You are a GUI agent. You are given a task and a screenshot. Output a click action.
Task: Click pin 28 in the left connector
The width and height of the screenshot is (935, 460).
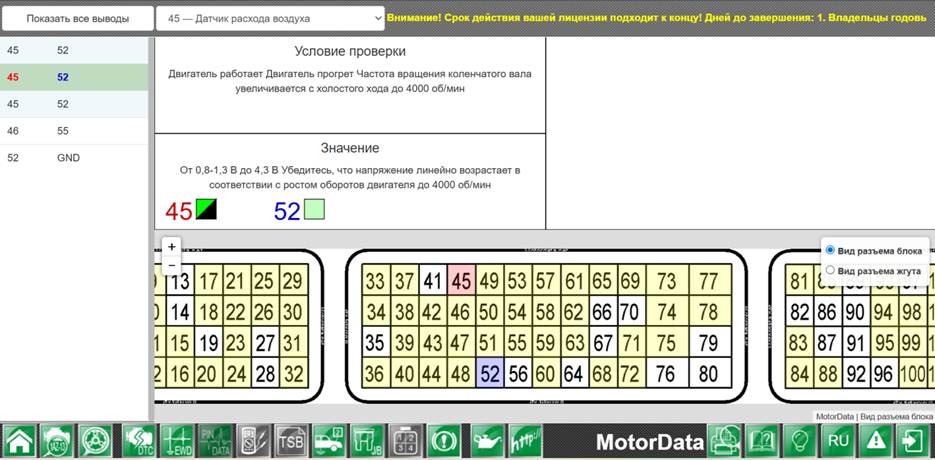point(265,373)
